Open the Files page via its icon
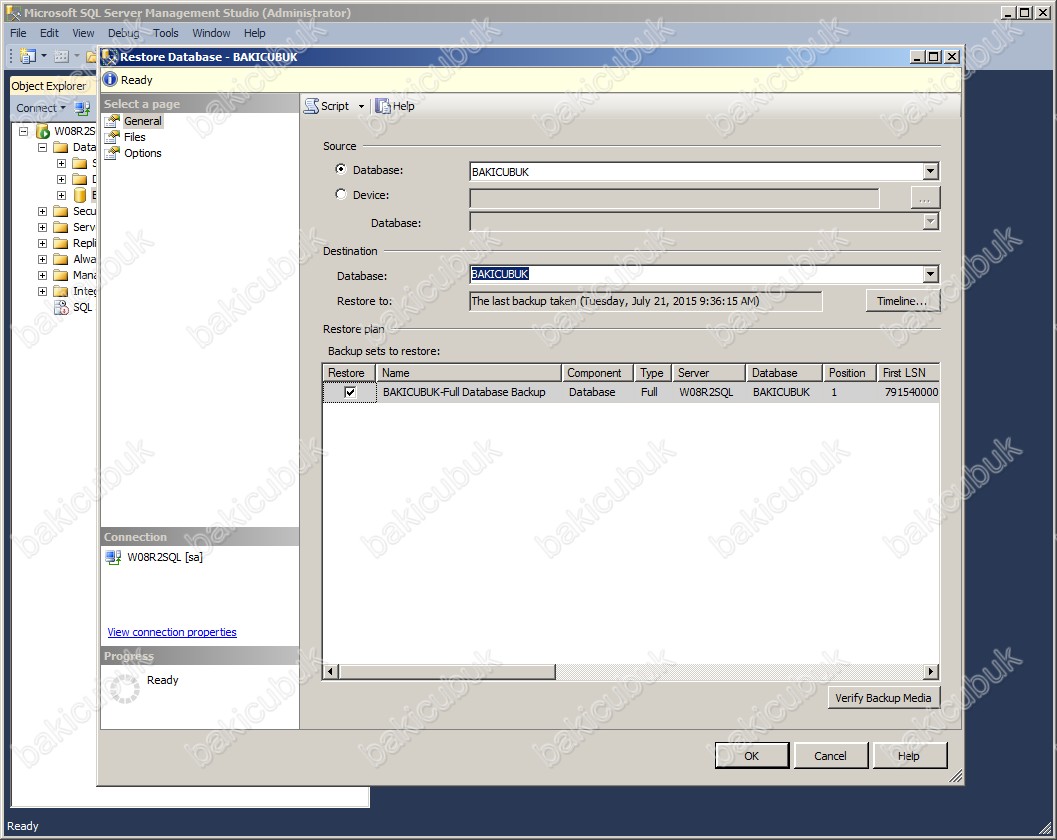Viewport: 1057px width, 840px height. tap(112, 137)
